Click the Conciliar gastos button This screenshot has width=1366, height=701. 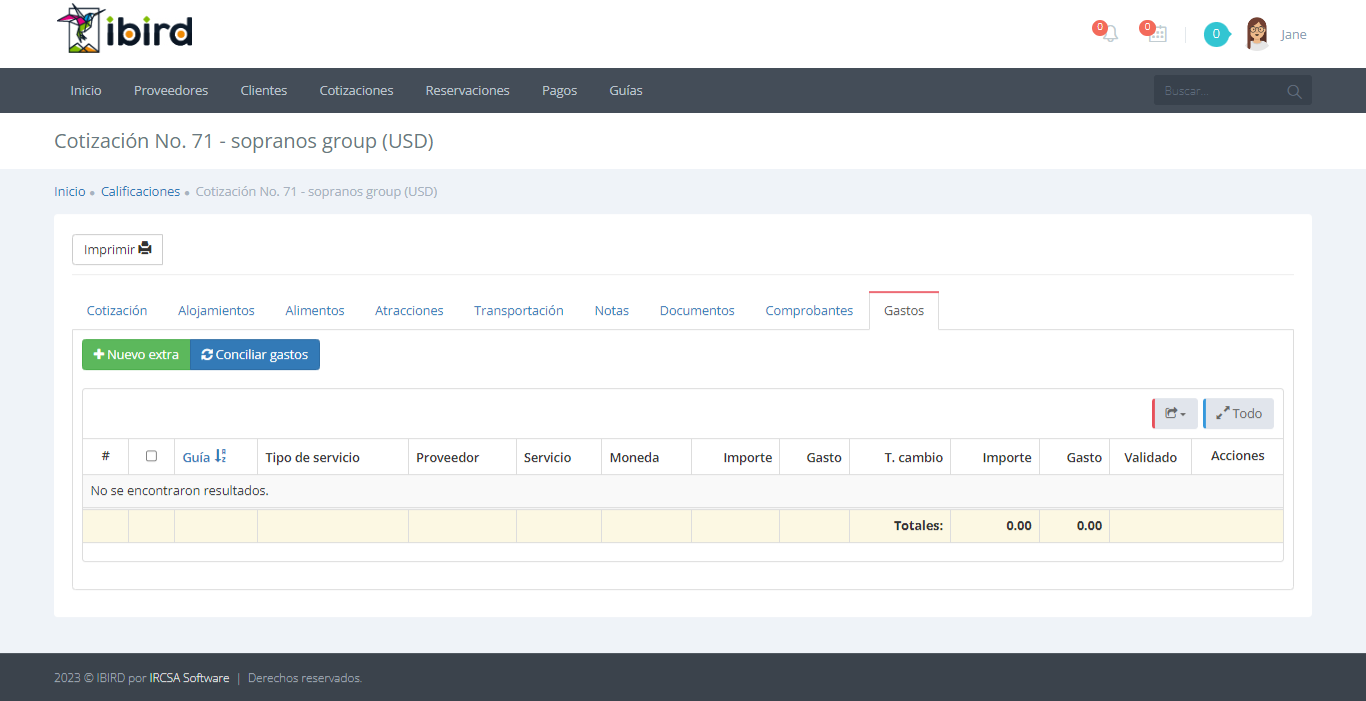(x=255, y=355)
